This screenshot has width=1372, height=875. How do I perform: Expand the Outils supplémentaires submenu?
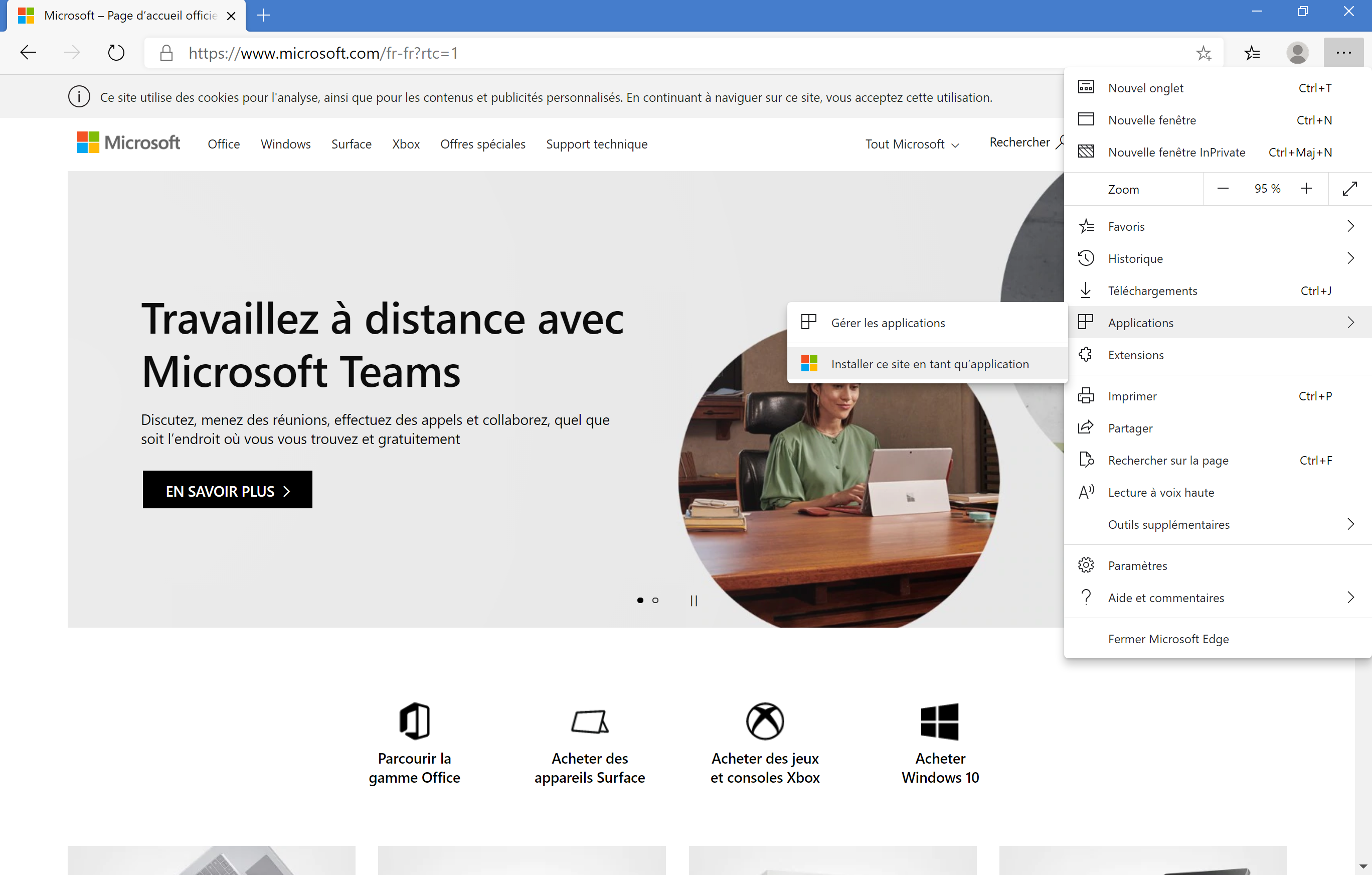(1217, 524)
